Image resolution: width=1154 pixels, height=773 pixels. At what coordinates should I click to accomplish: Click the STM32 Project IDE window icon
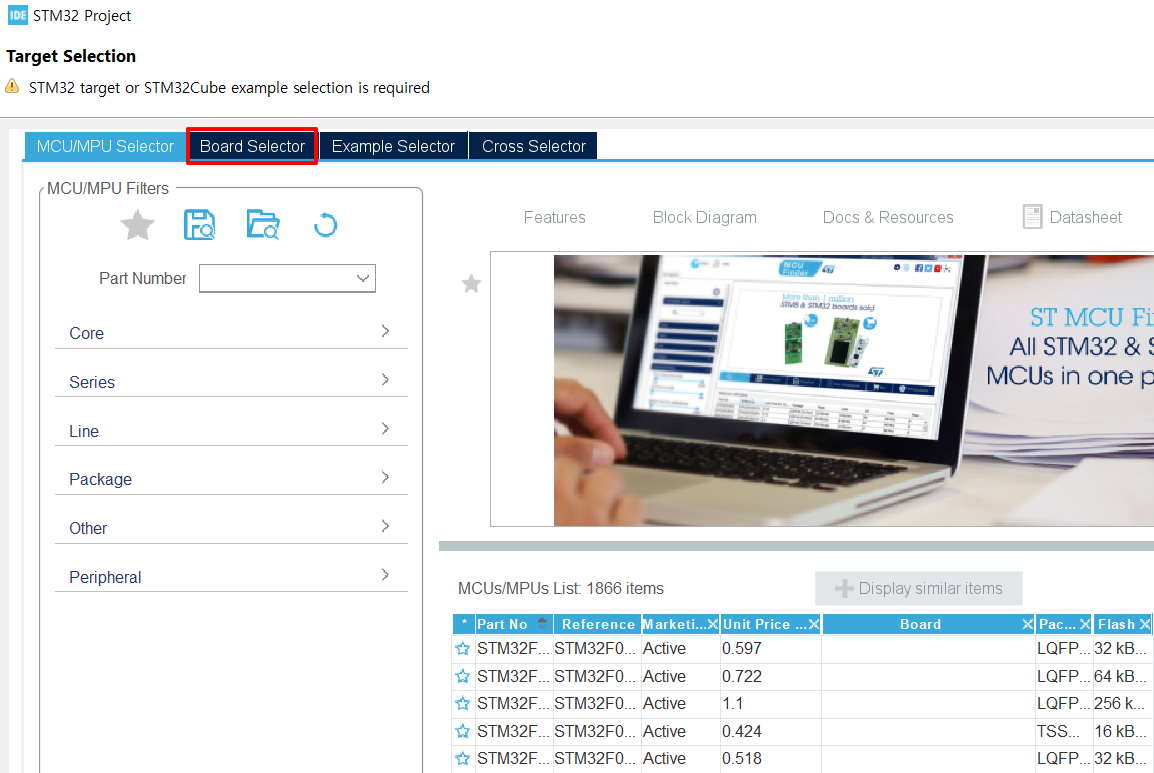(17, 15)
